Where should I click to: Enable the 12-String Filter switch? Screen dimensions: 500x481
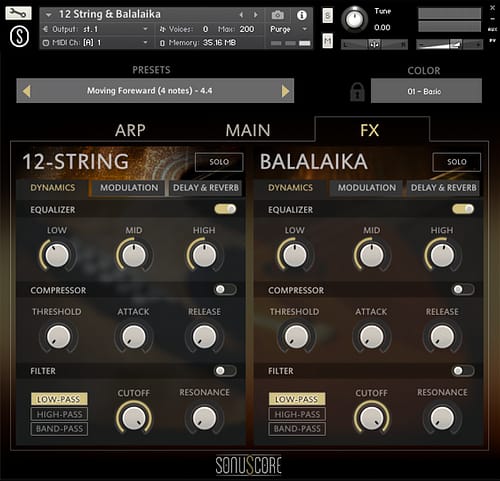226,371
